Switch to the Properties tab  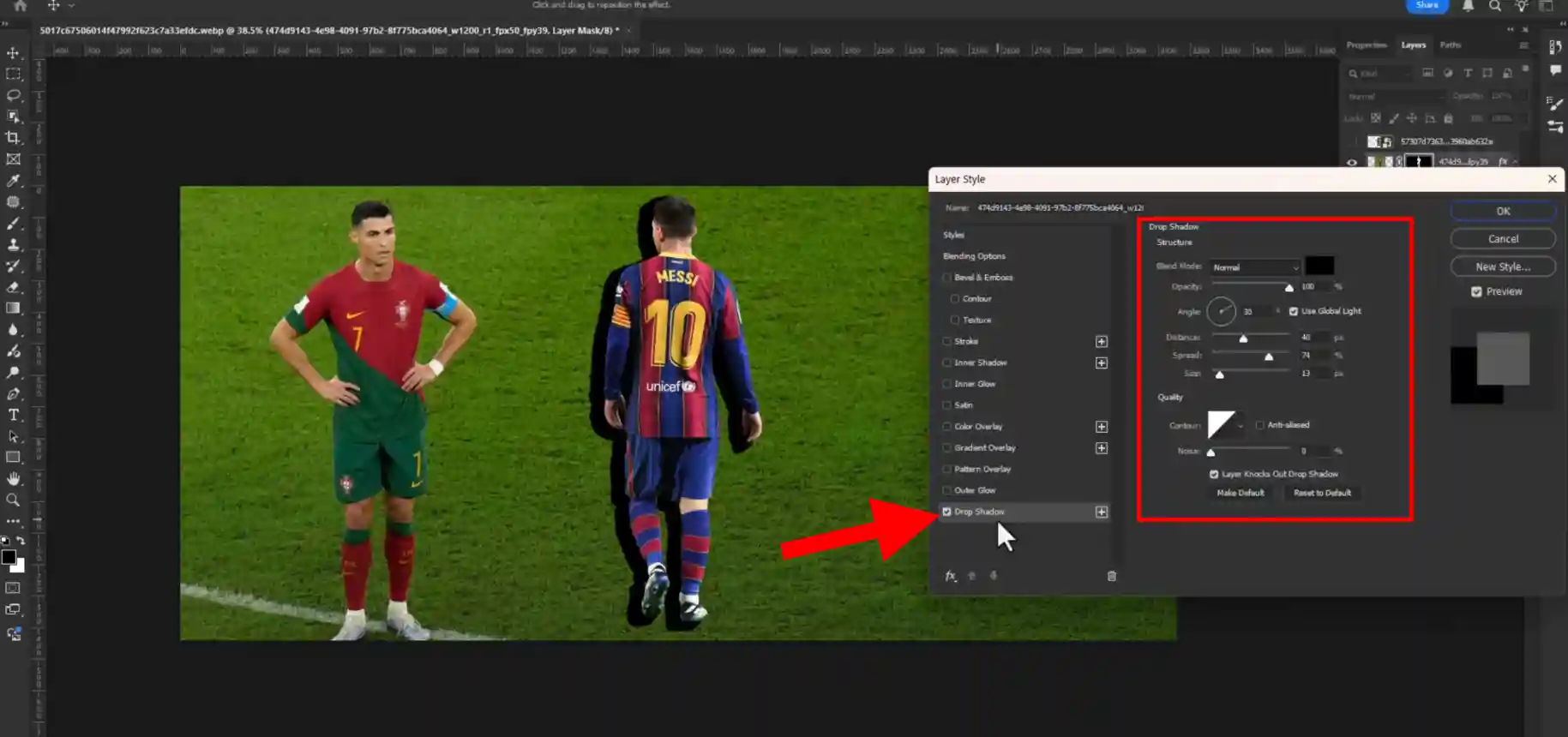click(x=1367, y=45)
